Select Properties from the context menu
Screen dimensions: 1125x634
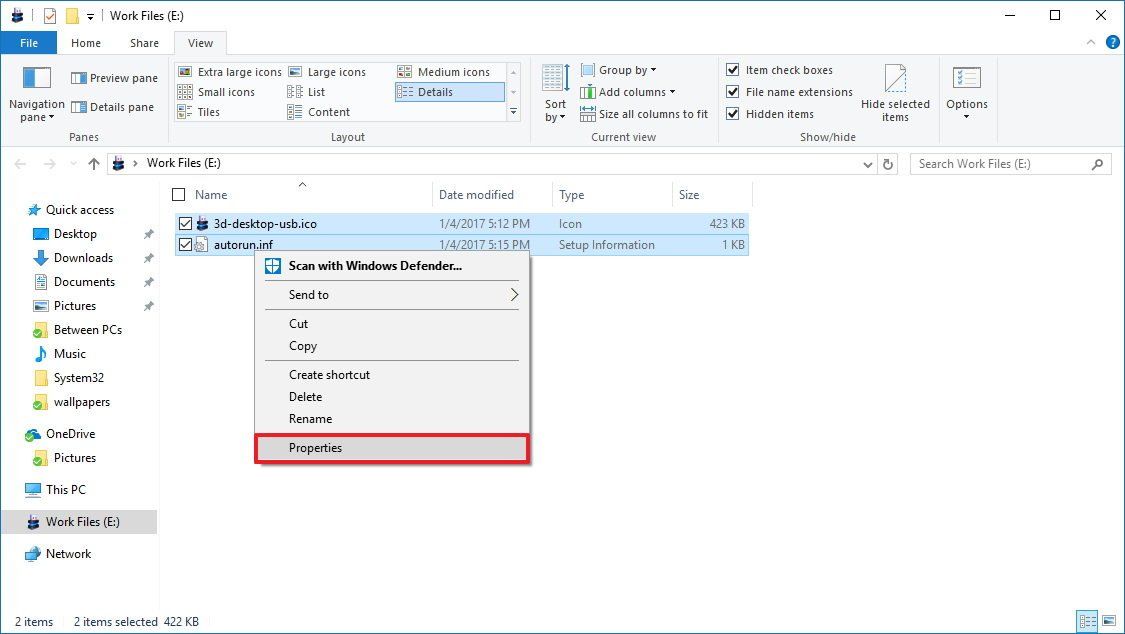[315, 447]
